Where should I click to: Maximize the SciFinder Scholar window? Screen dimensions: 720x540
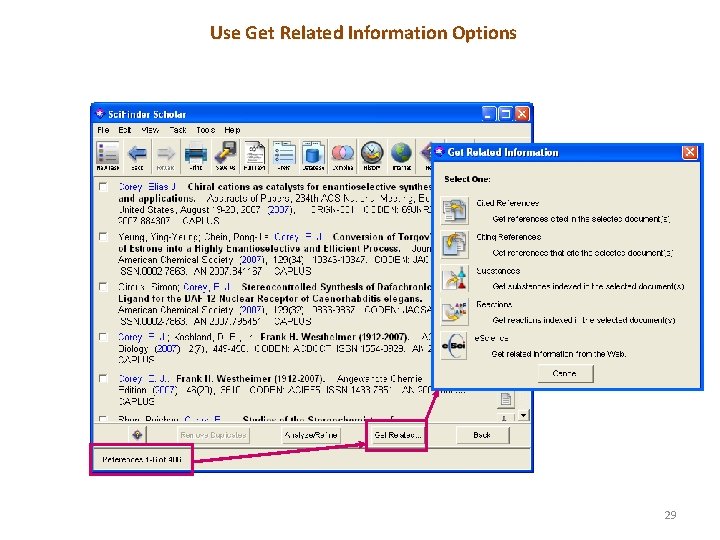(505, 113)
